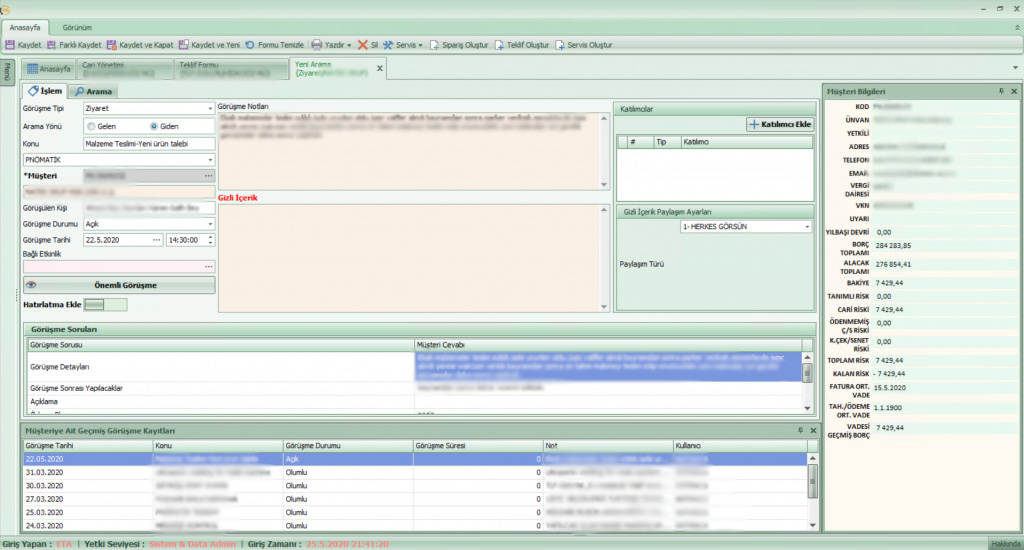Select history row dated 30.03.2020
The height and width of the screenshot is (550, 1024).
click(415, 486)
